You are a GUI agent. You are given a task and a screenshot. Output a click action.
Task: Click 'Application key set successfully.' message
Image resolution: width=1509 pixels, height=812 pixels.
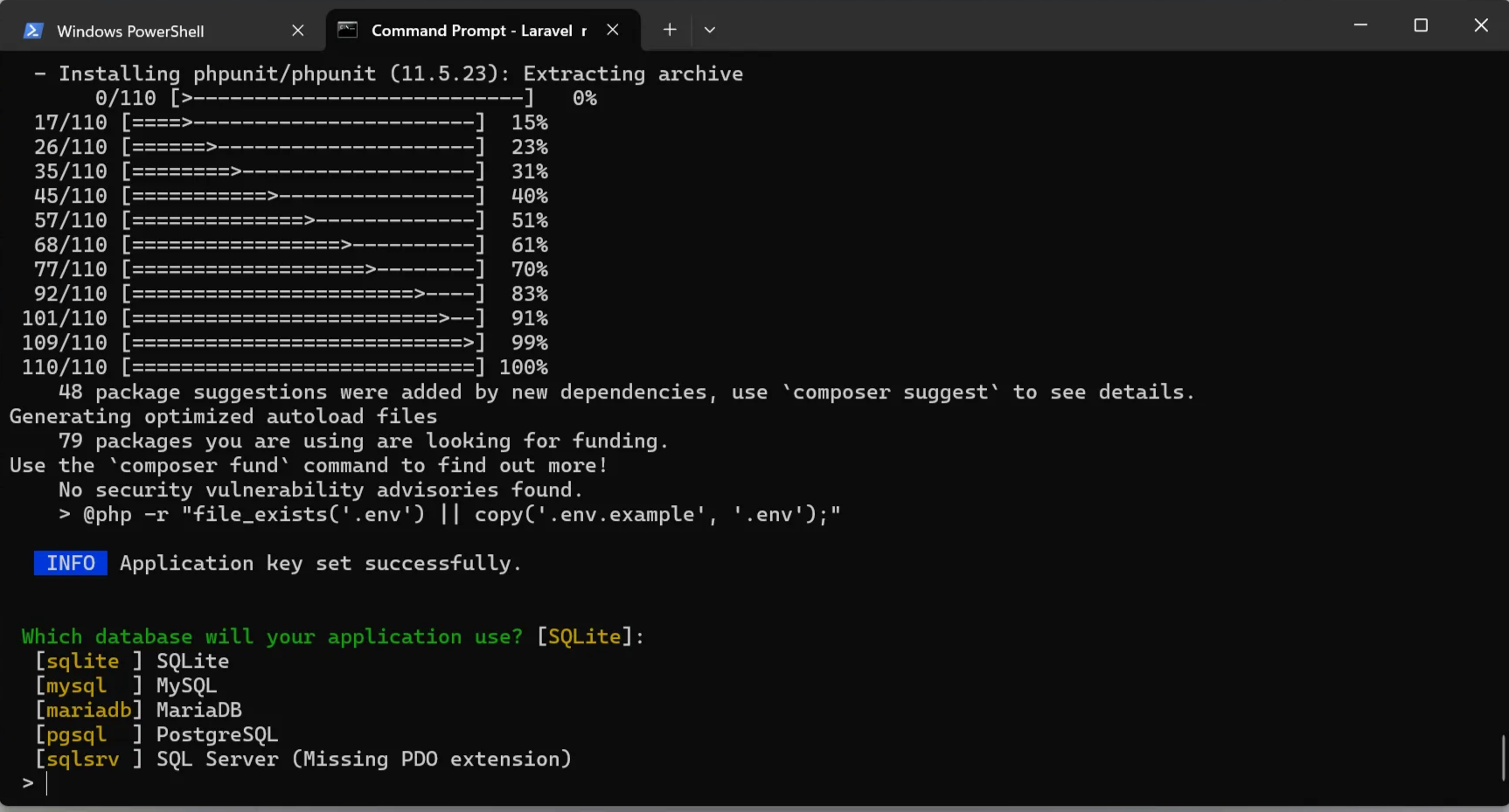coord(321,564)
